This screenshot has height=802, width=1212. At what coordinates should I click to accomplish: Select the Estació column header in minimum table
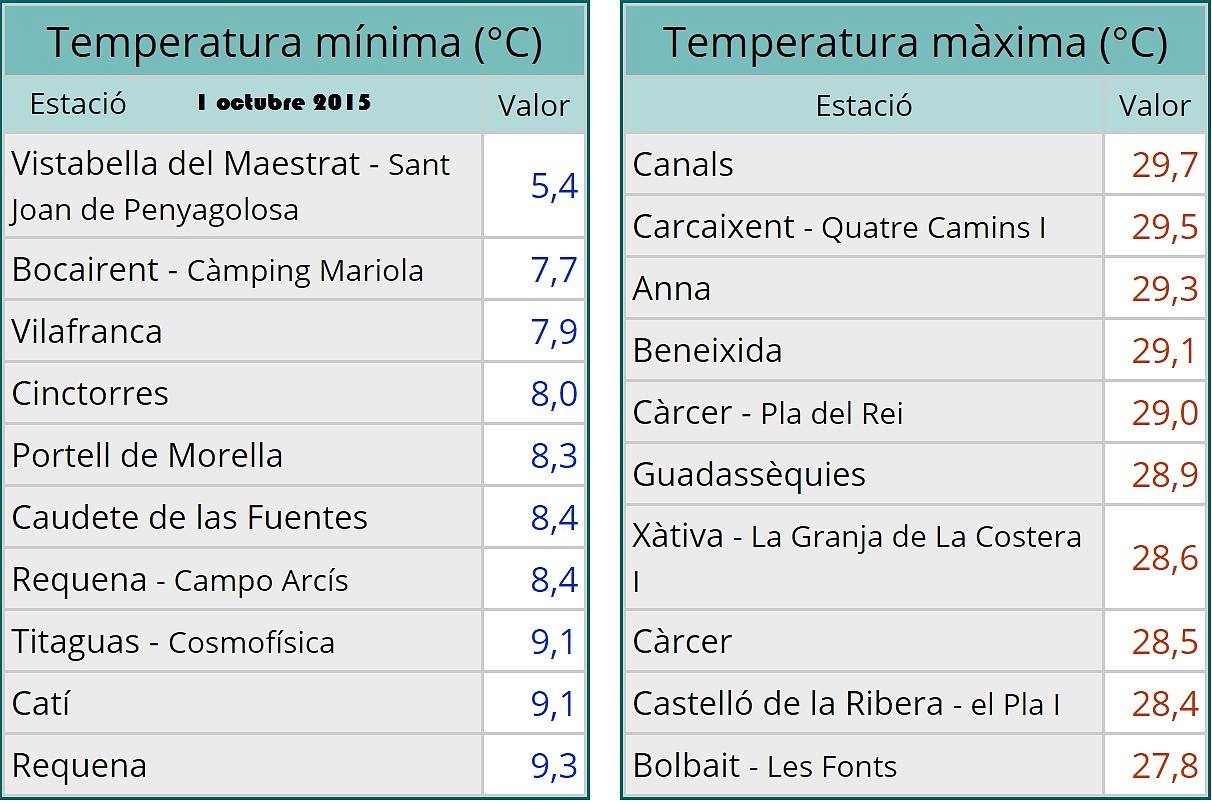(x=78, y=104)
